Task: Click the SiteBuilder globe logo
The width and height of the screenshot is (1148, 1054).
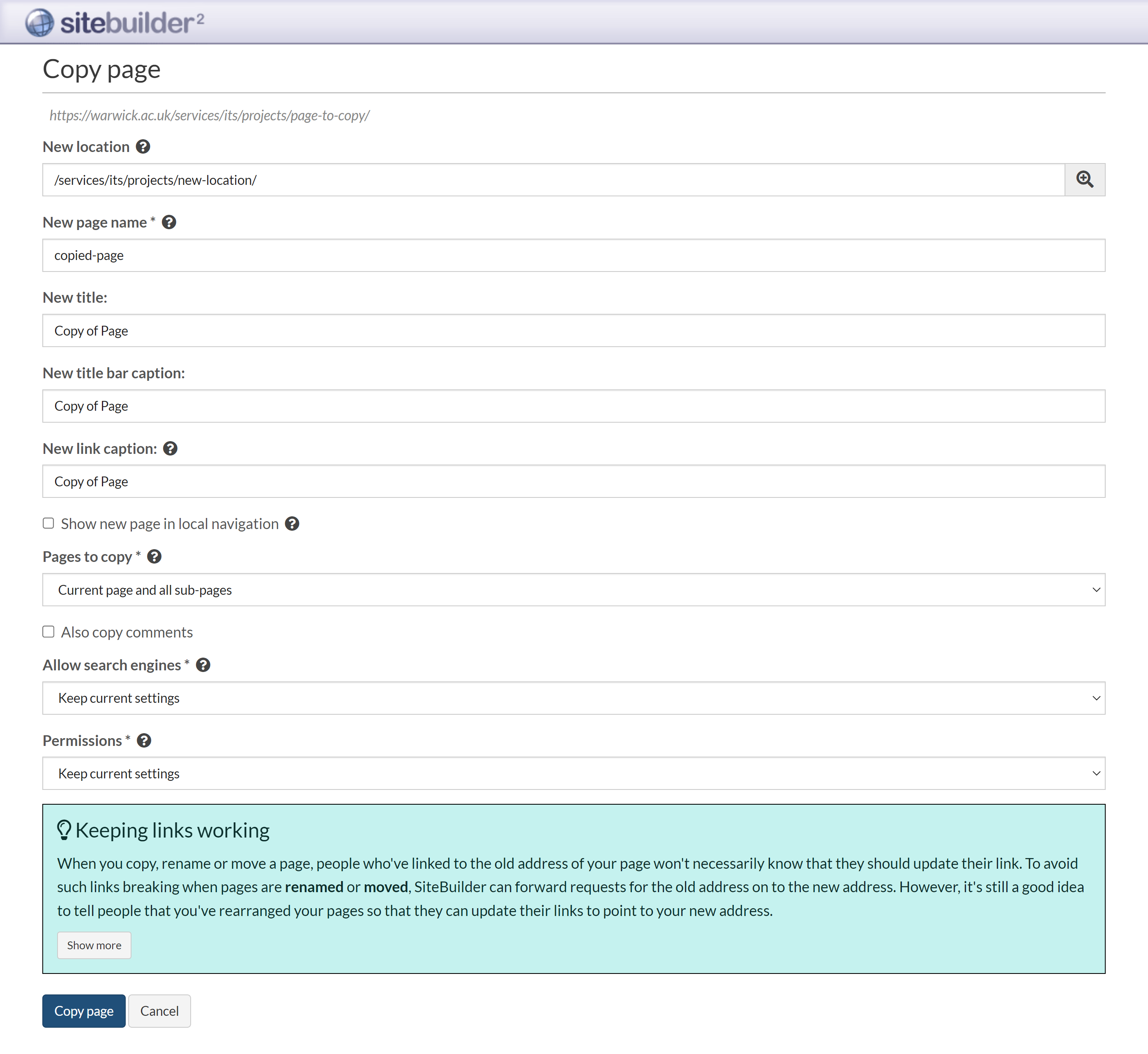Action: (x=39, y=23)
